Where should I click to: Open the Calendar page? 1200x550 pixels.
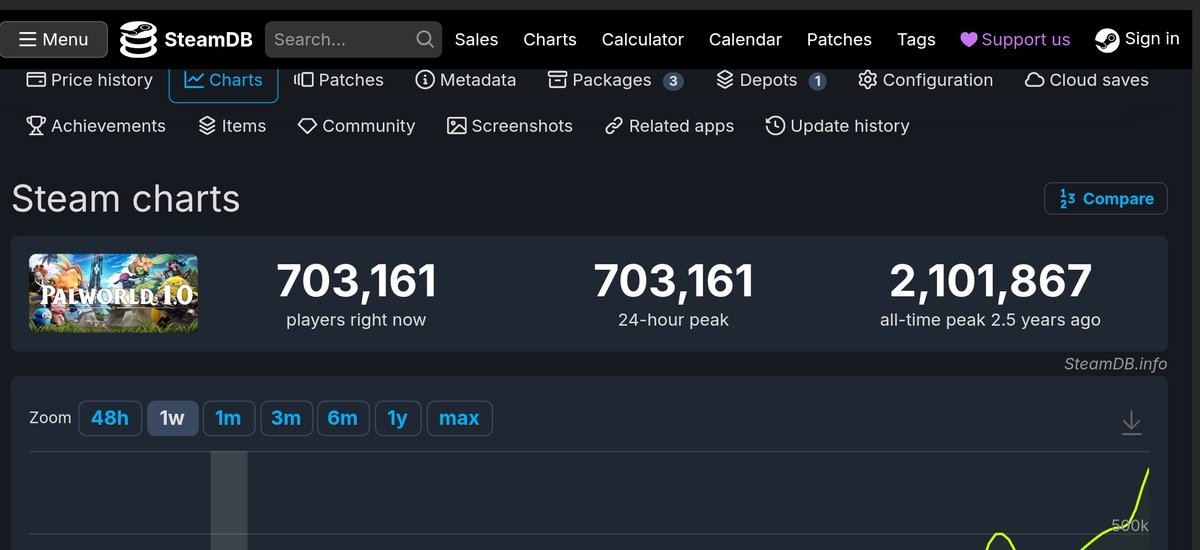coord(745,40)
